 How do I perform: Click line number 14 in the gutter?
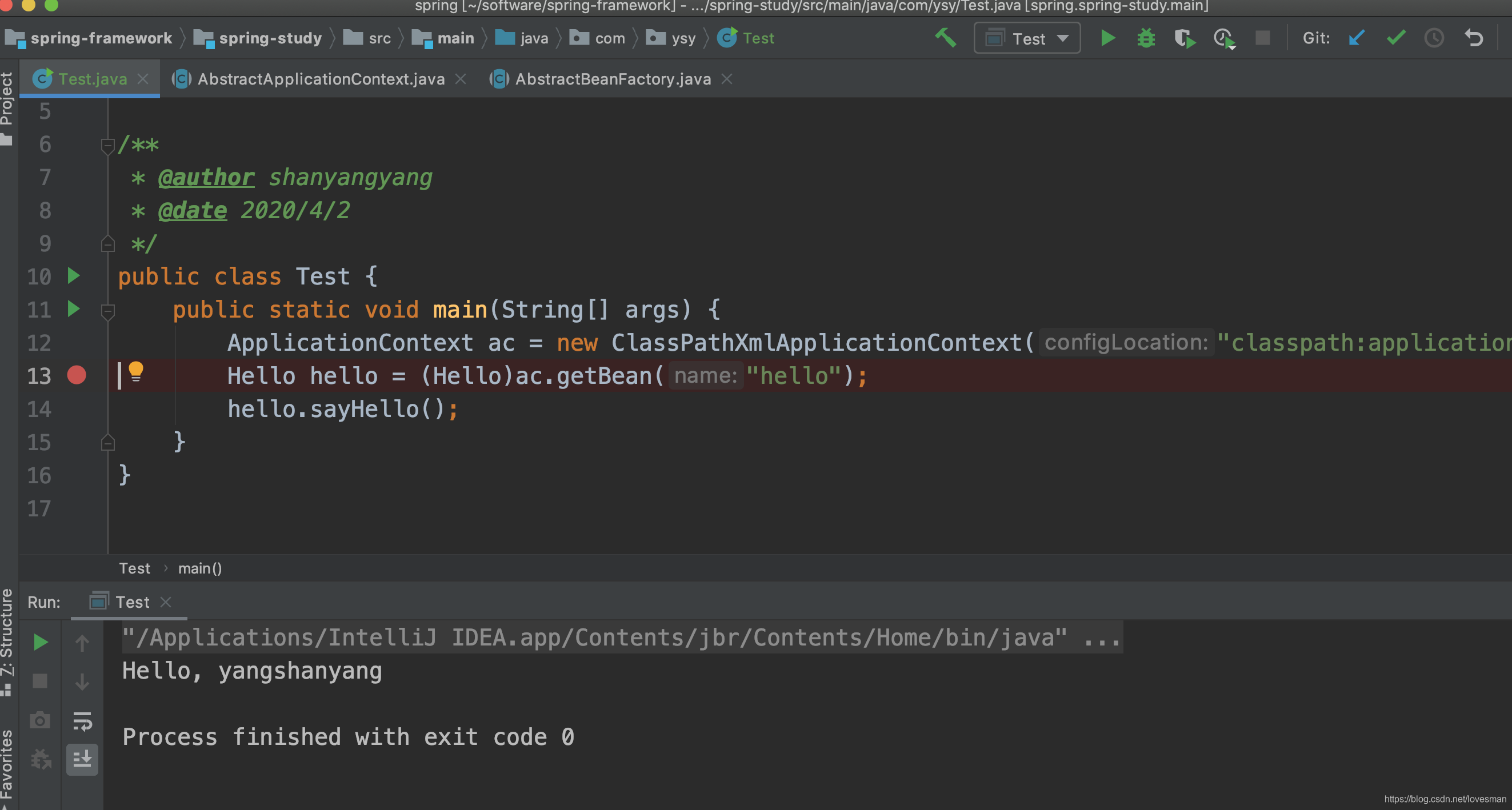(x=39, y=408)
